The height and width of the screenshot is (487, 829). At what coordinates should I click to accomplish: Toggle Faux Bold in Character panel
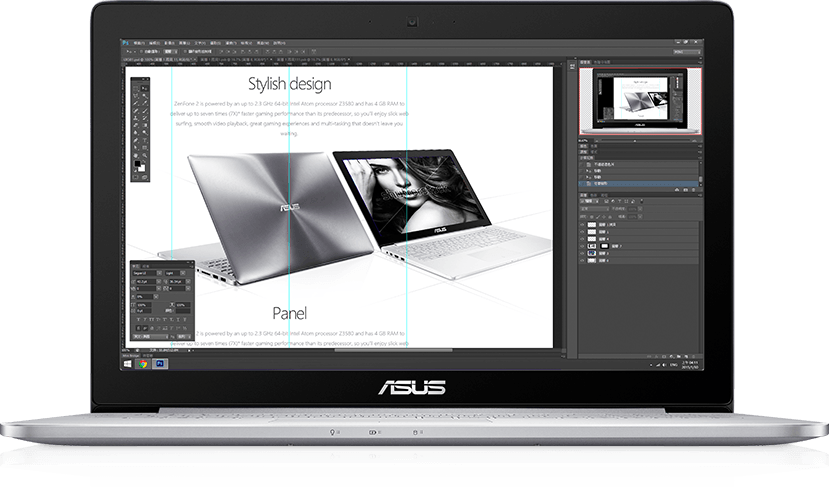tap(139, 319)
